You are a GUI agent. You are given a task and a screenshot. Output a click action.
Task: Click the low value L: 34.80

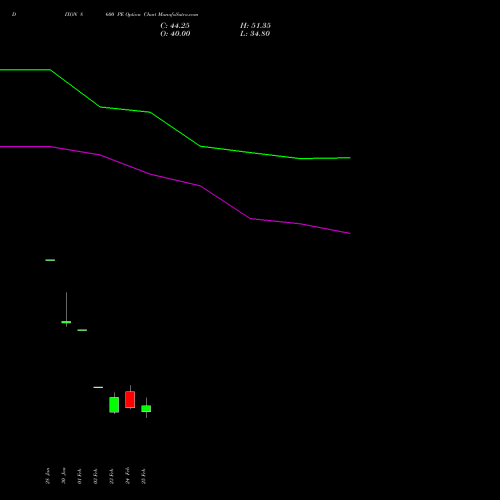pyautogui.click(x=255, y=34)
